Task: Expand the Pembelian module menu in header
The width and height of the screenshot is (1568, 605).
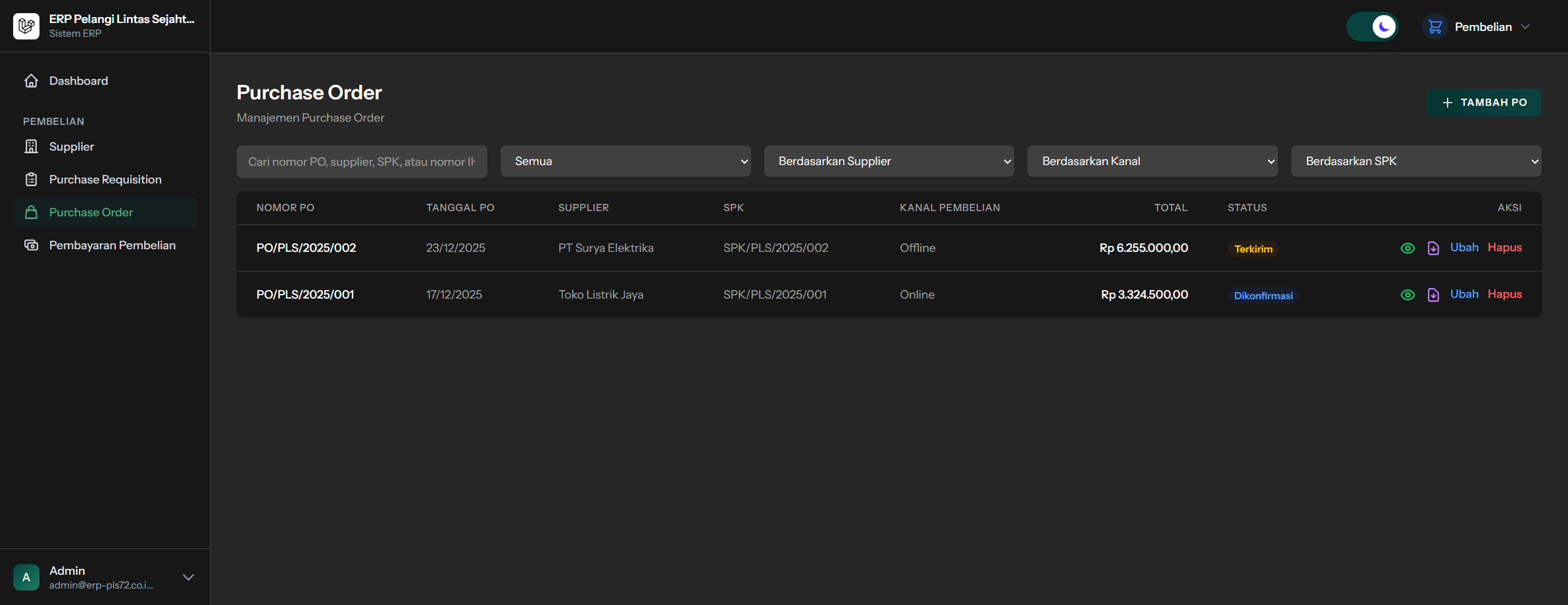Action: pyautogui.click(x=1477, y=27)
